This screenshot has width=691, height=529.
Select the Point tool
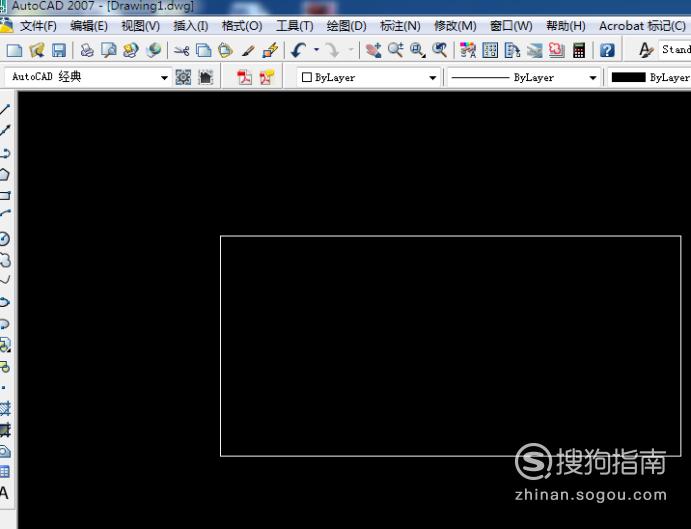[4, 388]
